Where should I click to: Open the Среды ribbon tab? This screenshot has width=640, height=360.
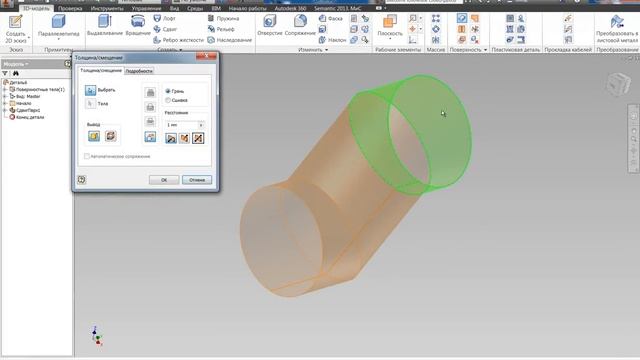(195, 8)
